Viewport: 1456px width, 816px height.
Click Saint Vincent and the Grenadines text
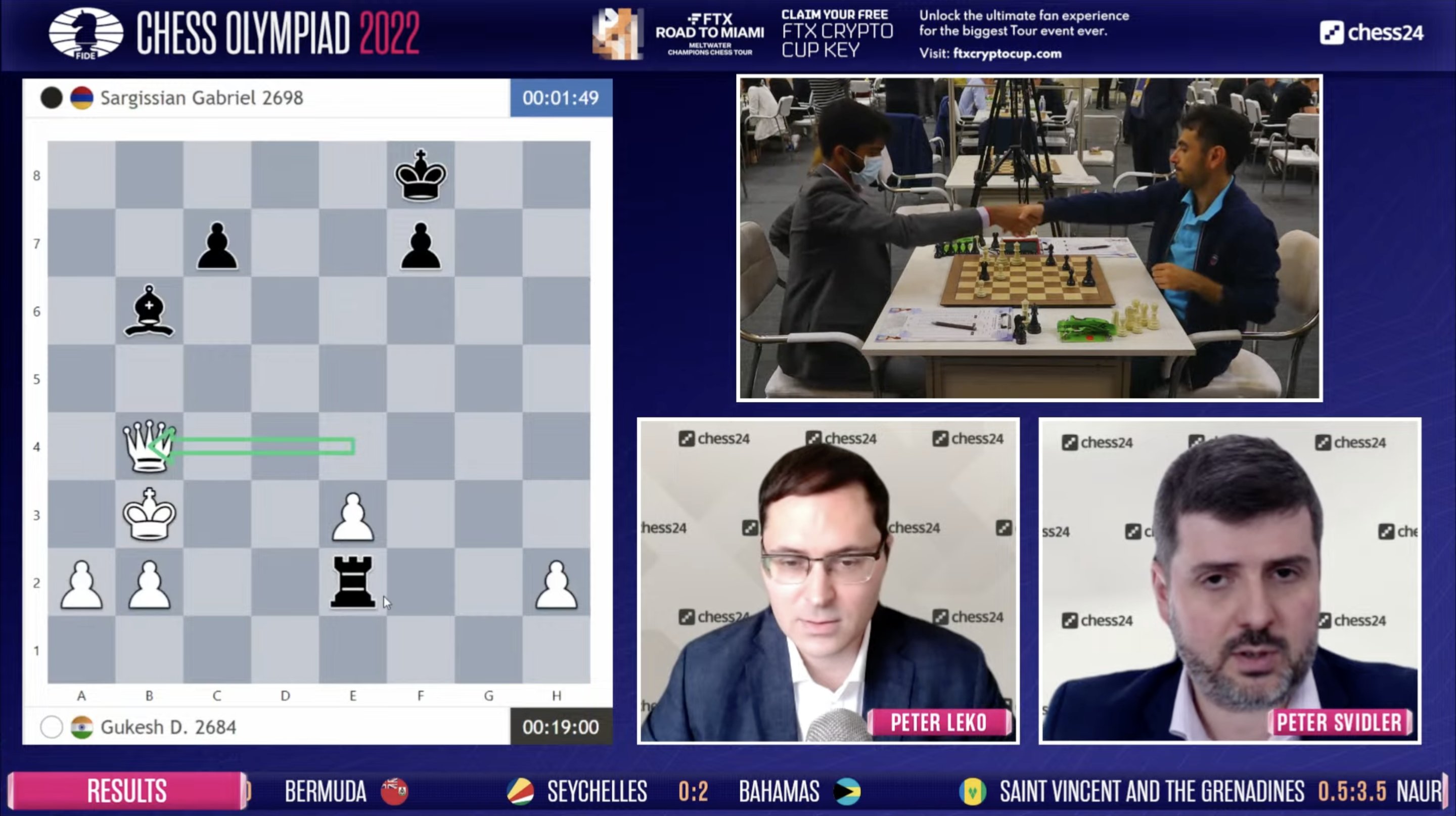coord(1151,791)
